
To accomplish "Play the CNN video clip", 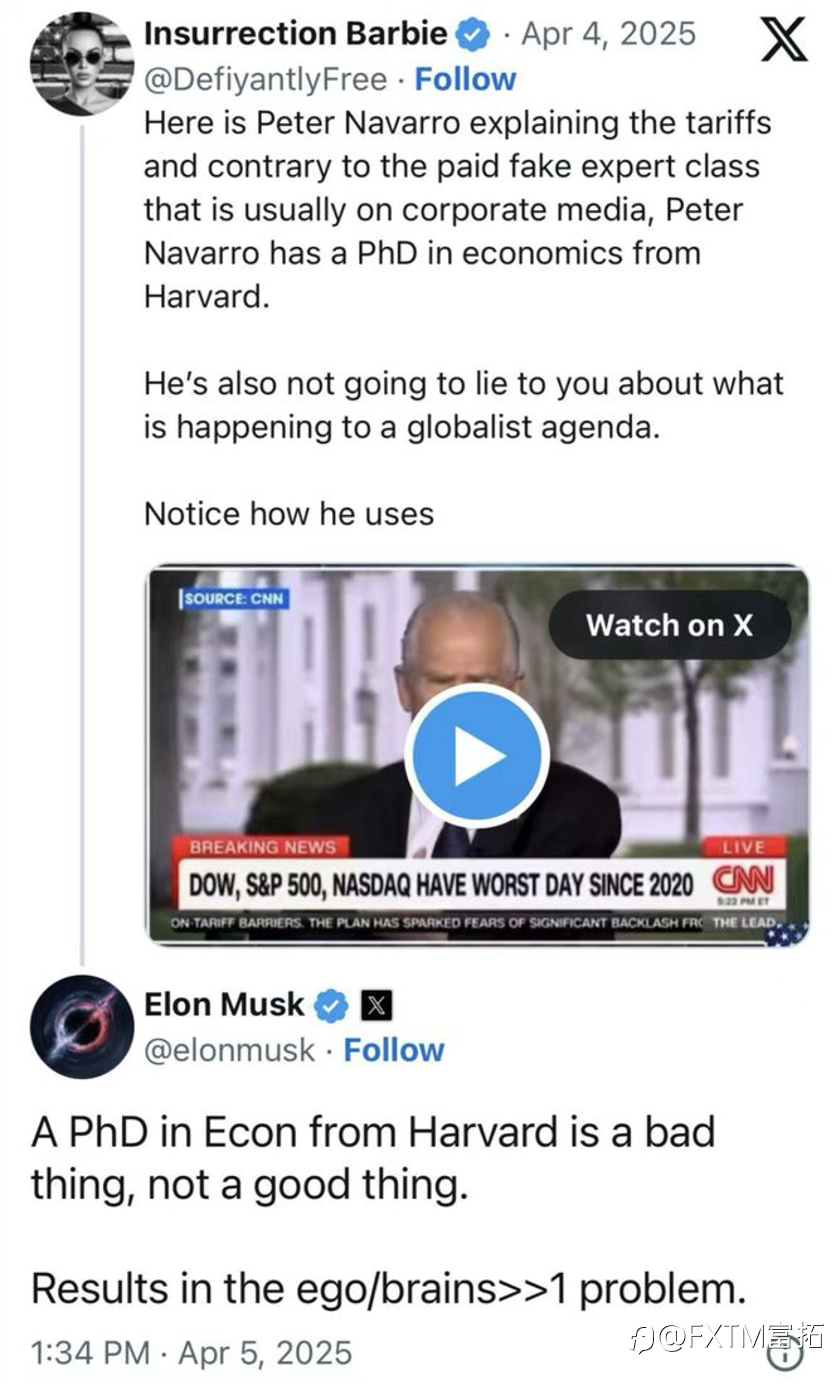I will tap(477, 755).
